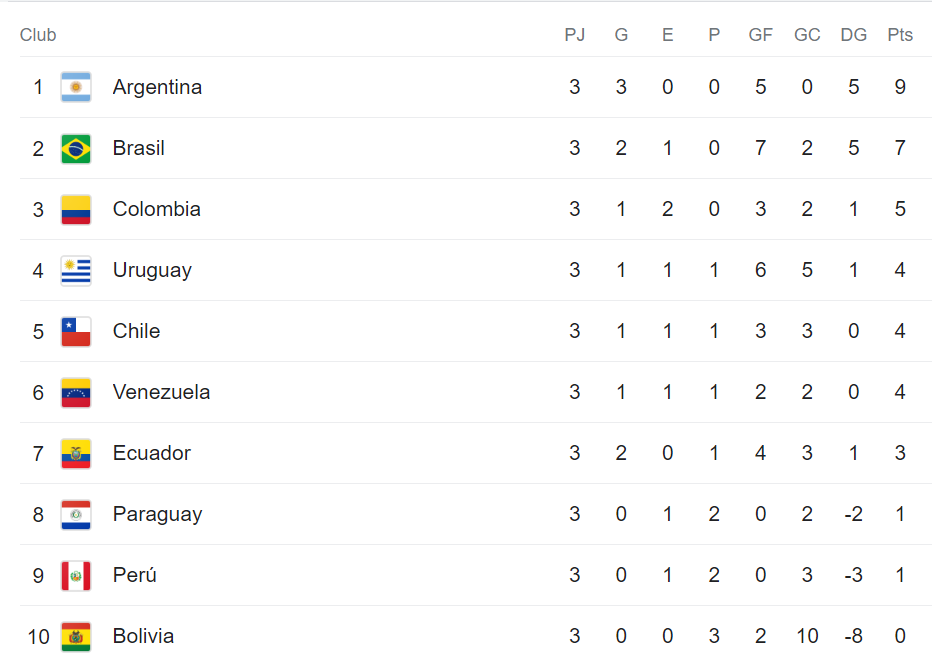This screenshot has height=671, width=932.
Task: Click the DG column header
Action: point(853,35)
